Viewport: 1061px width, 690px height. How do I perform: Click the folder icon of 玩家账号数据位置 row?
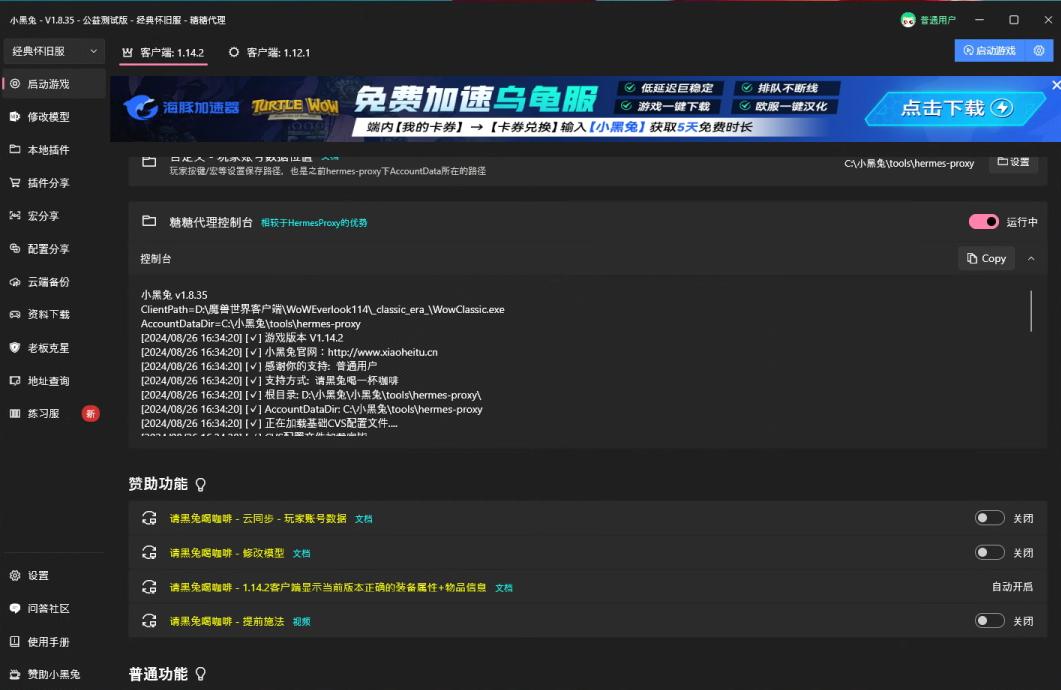pyautogui.click(x=149, y=162)
